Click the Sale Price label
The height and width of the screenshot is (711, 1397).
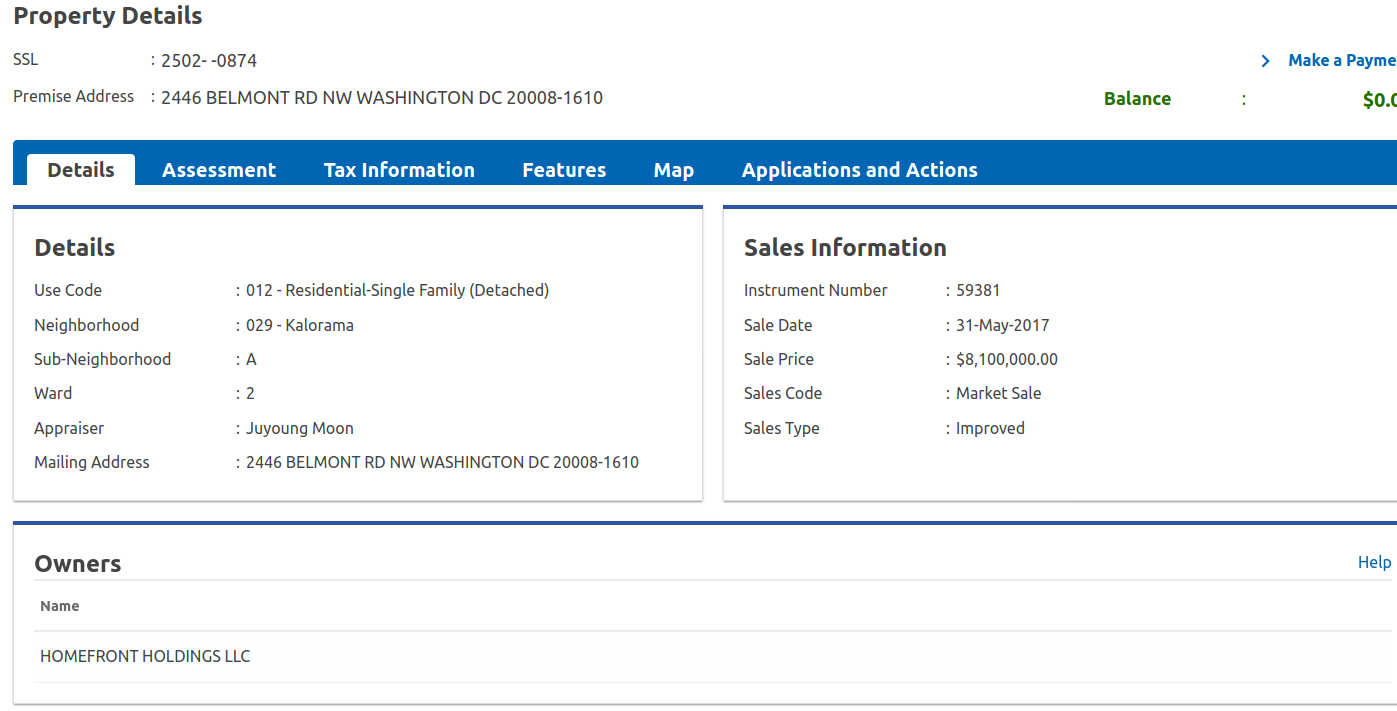[x=779, y=359]
